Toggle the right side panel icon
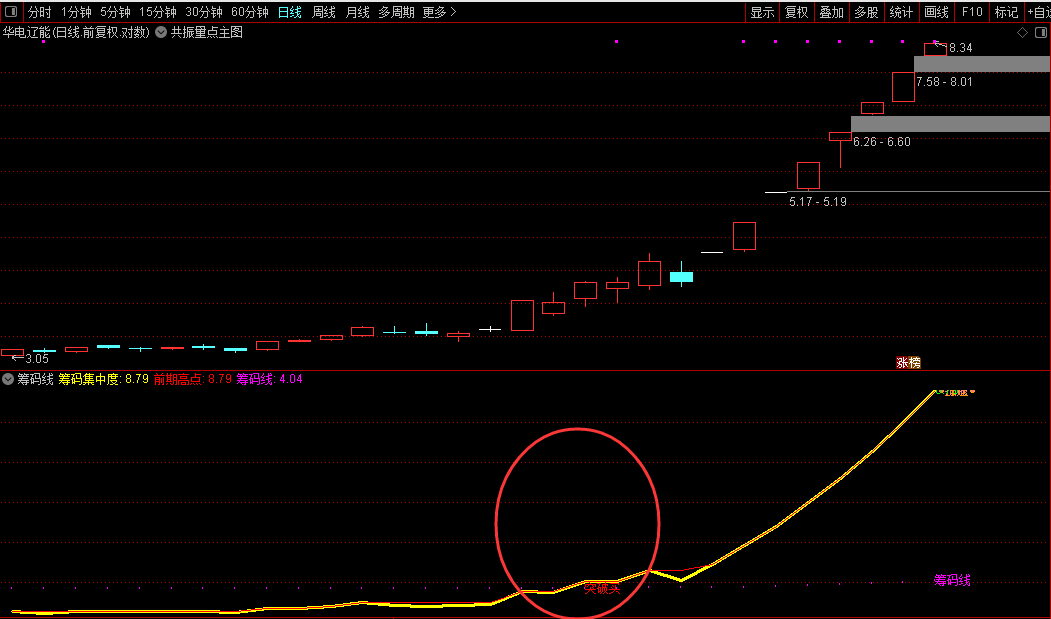Image resolution: width=1051 pixels, height=619 pixels. click(x=1041, y=32)
